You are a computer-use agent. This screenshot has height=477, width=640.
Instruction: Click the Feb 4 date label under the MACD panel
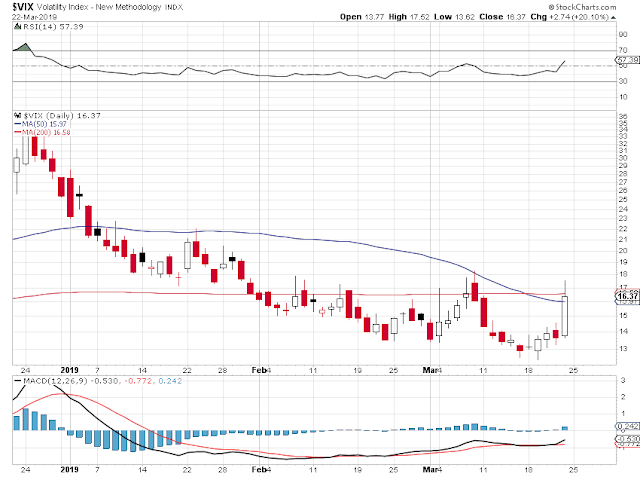pos(261,470)
